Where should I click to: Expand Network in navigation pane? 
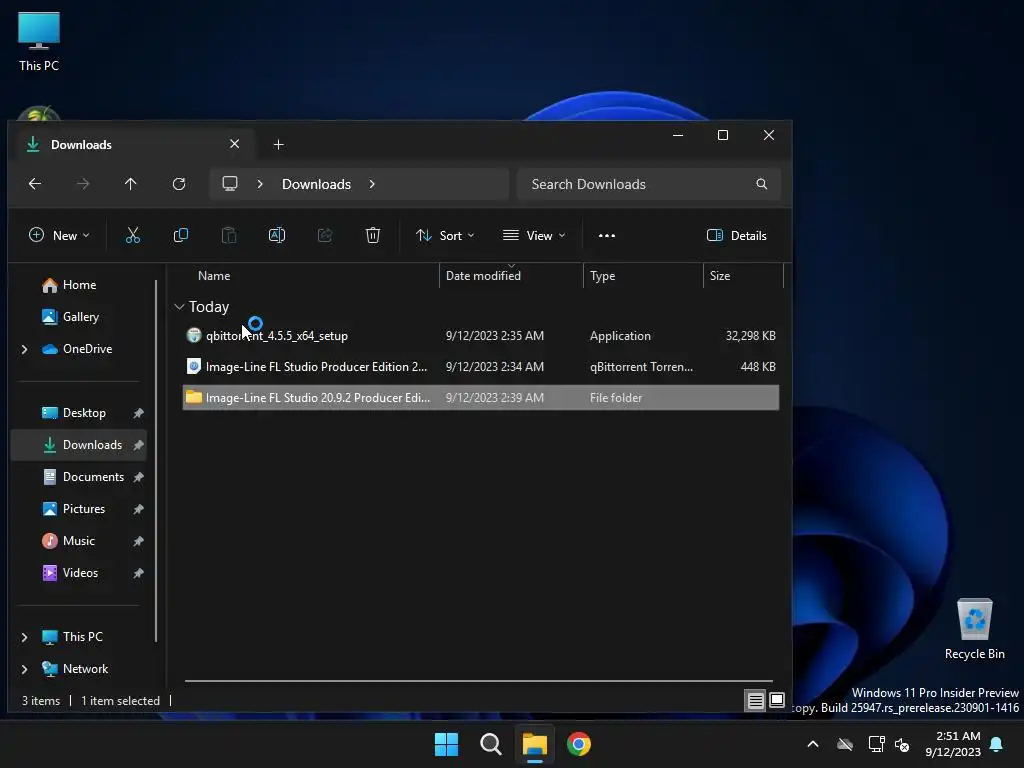coord(24,669)
